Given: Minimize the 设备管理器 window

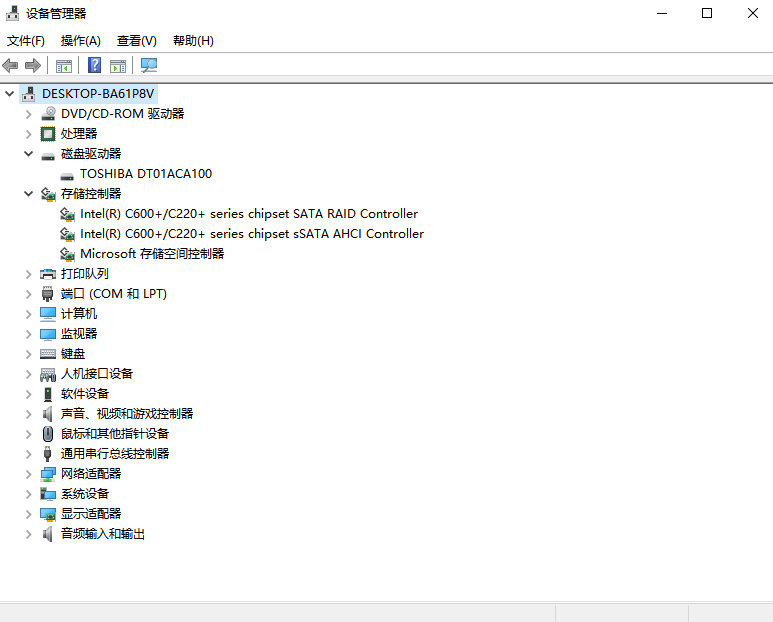Looking at the screenshot, I should (662, 13).
